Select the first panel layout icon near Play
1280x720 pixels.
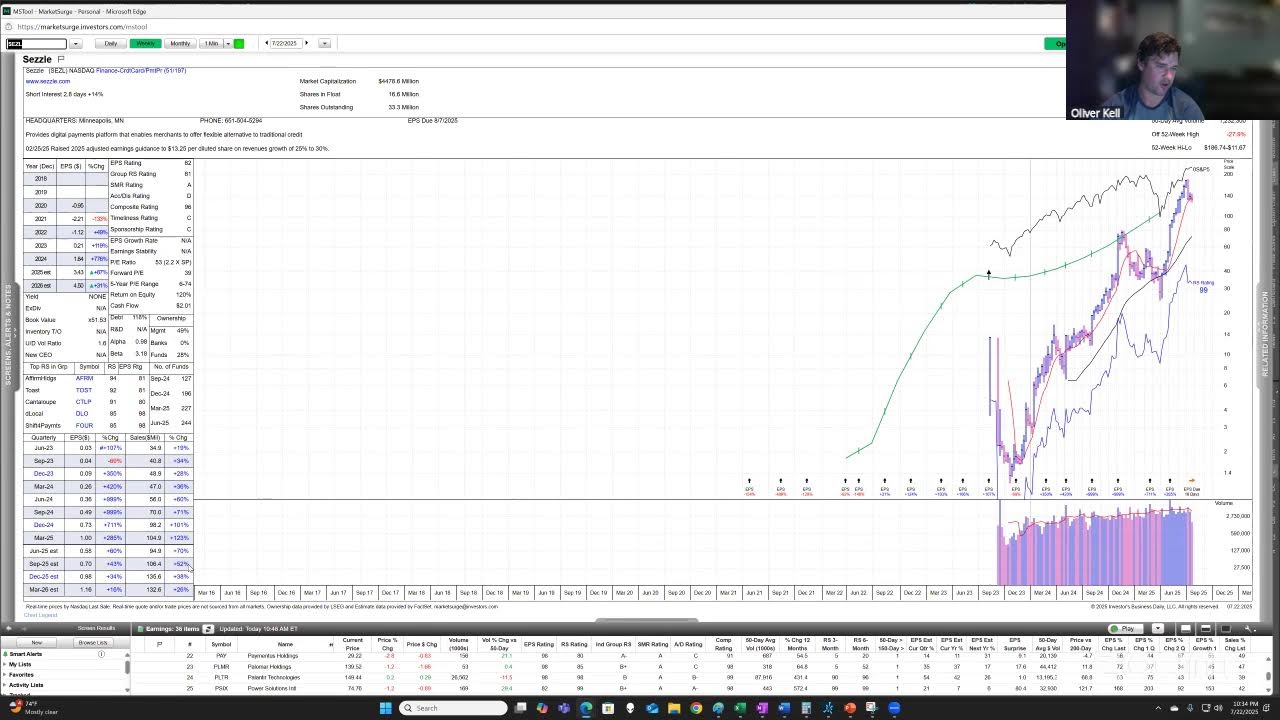coord(1186,629)
